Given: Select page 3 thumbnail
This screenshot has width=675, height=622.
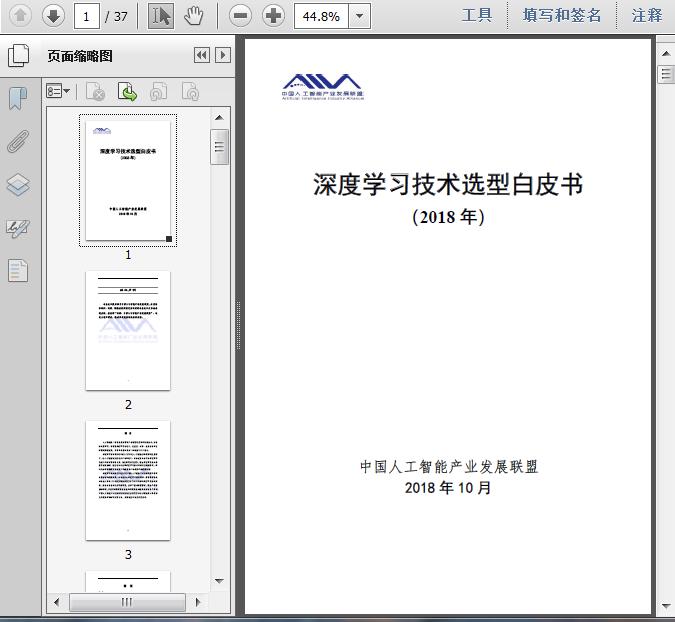Looking at the screenshot, I should (x=128, y=480).
